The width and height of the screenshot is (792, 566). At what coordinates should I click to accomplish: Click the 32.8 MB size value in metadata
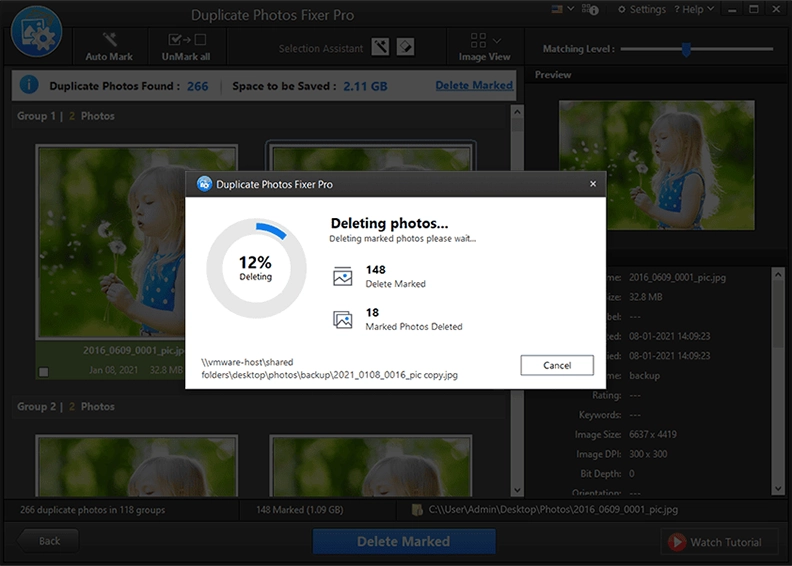645,297
